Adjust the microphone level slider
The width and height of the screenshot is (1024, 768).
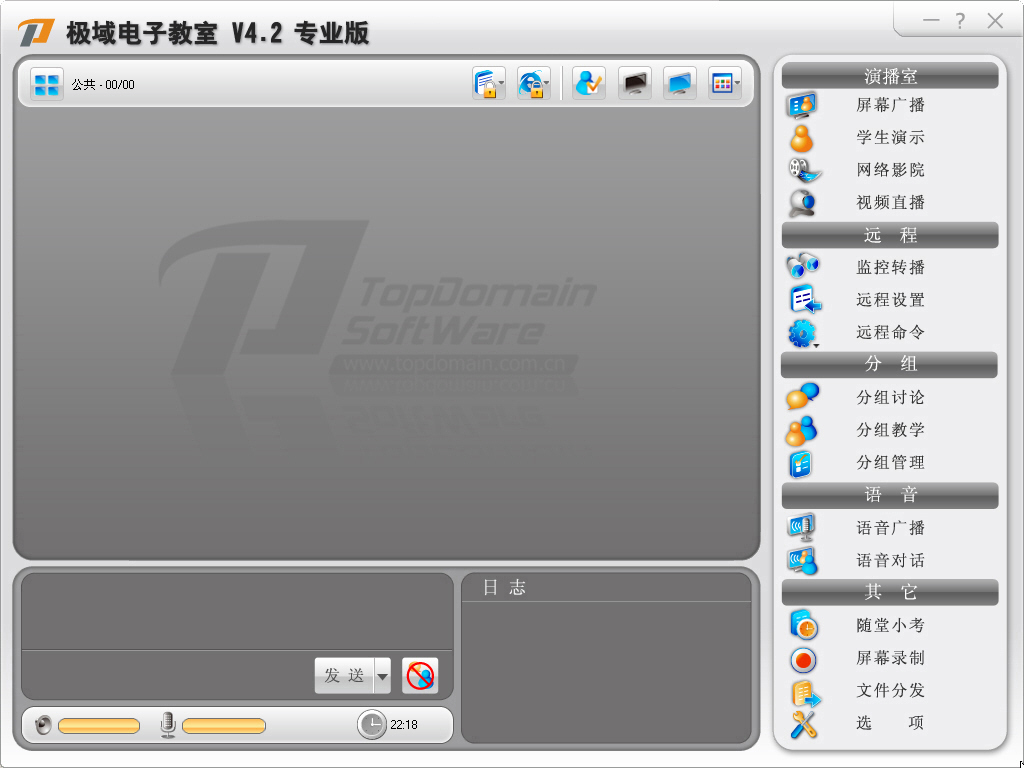pyautogui.click(x=223, y=726)
